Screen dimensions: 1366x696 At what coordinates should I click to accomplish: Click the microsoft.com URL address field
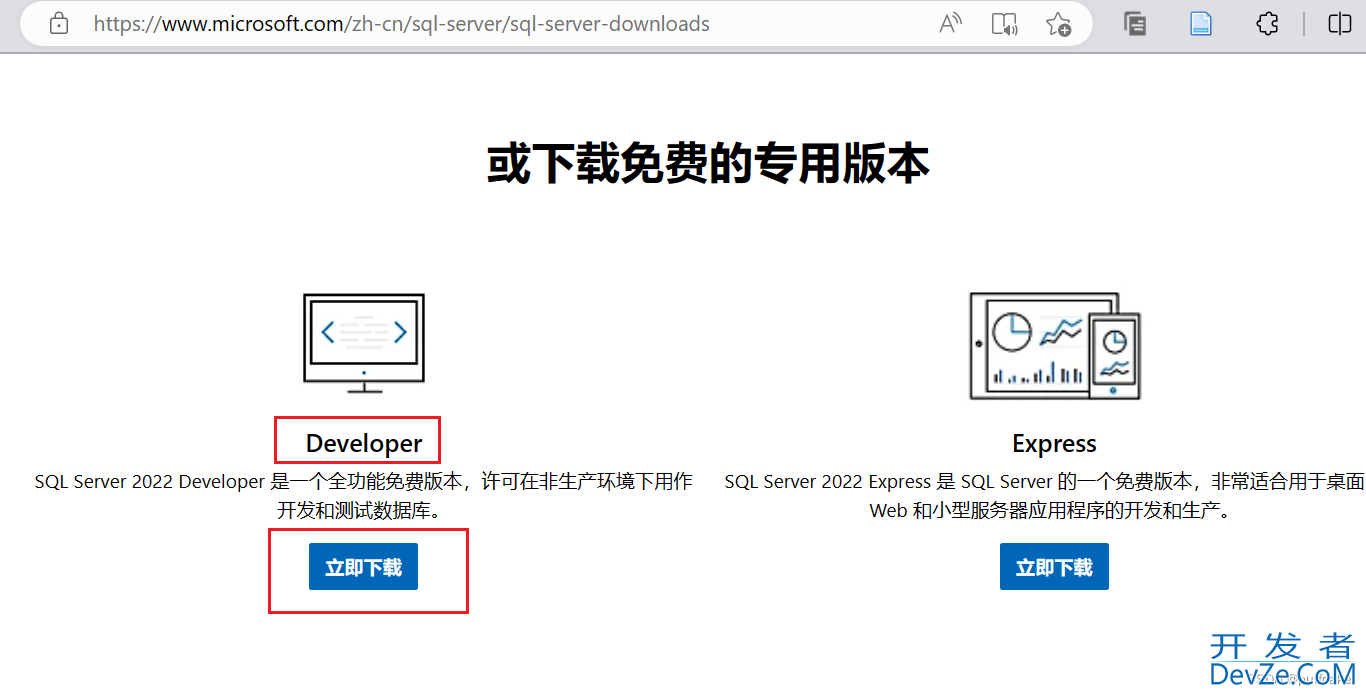401,24
